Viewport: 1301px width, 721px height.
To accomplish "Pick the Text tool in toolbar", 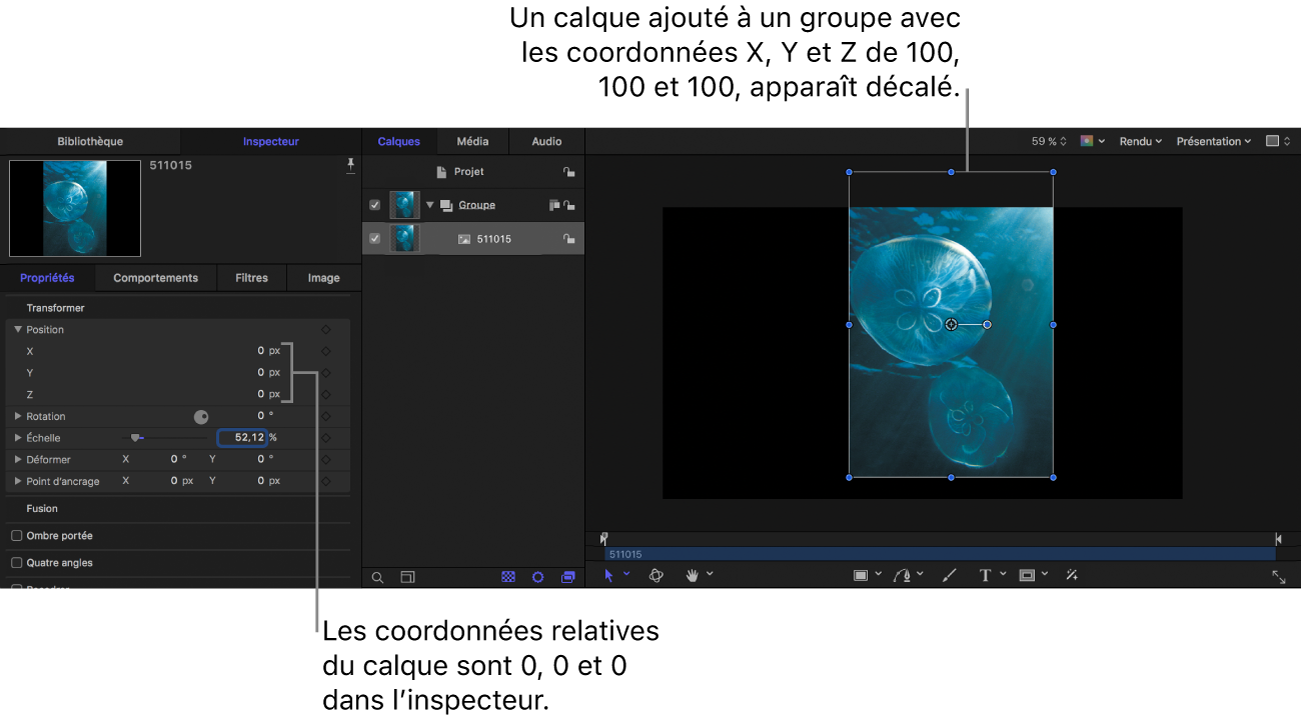I will pyautogui.click(x=985, y=576).
